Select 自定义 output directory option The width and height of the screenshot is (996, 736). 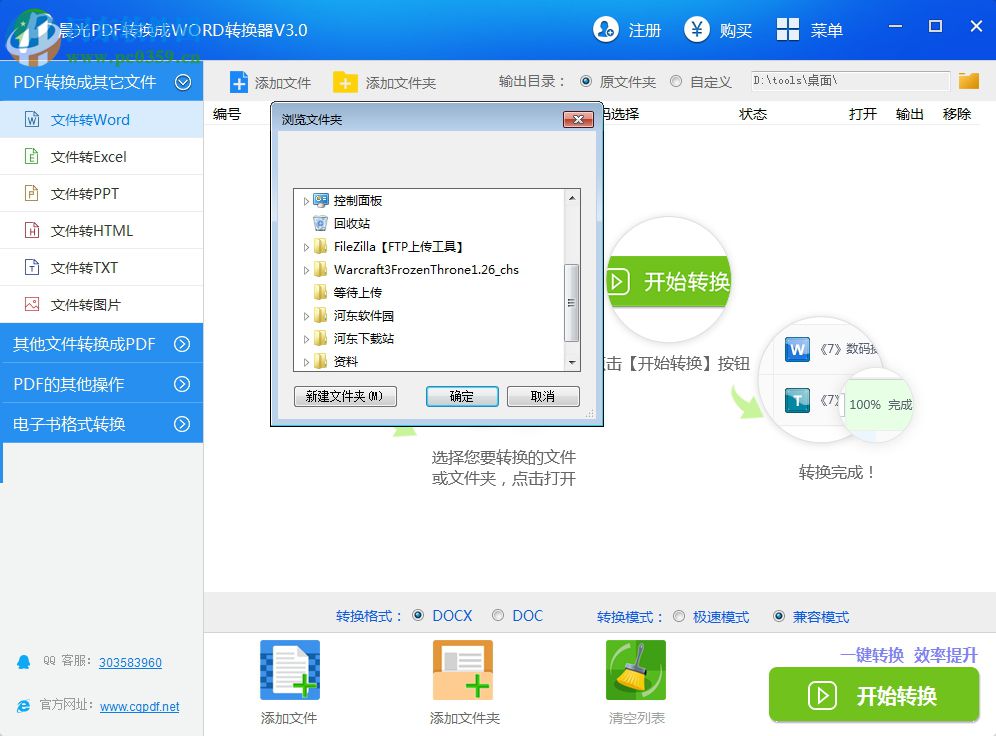click(x=676, y=82)
